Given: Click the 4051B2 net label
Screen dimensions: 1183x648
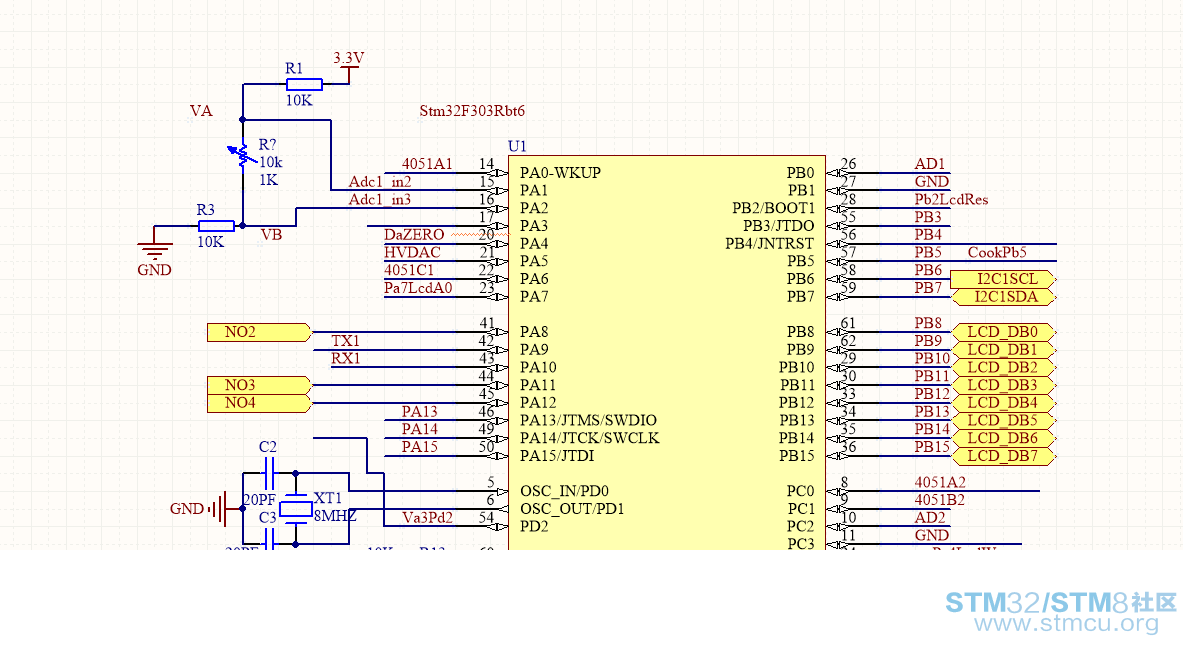Looking at the screenshot, I should [939, 499].
